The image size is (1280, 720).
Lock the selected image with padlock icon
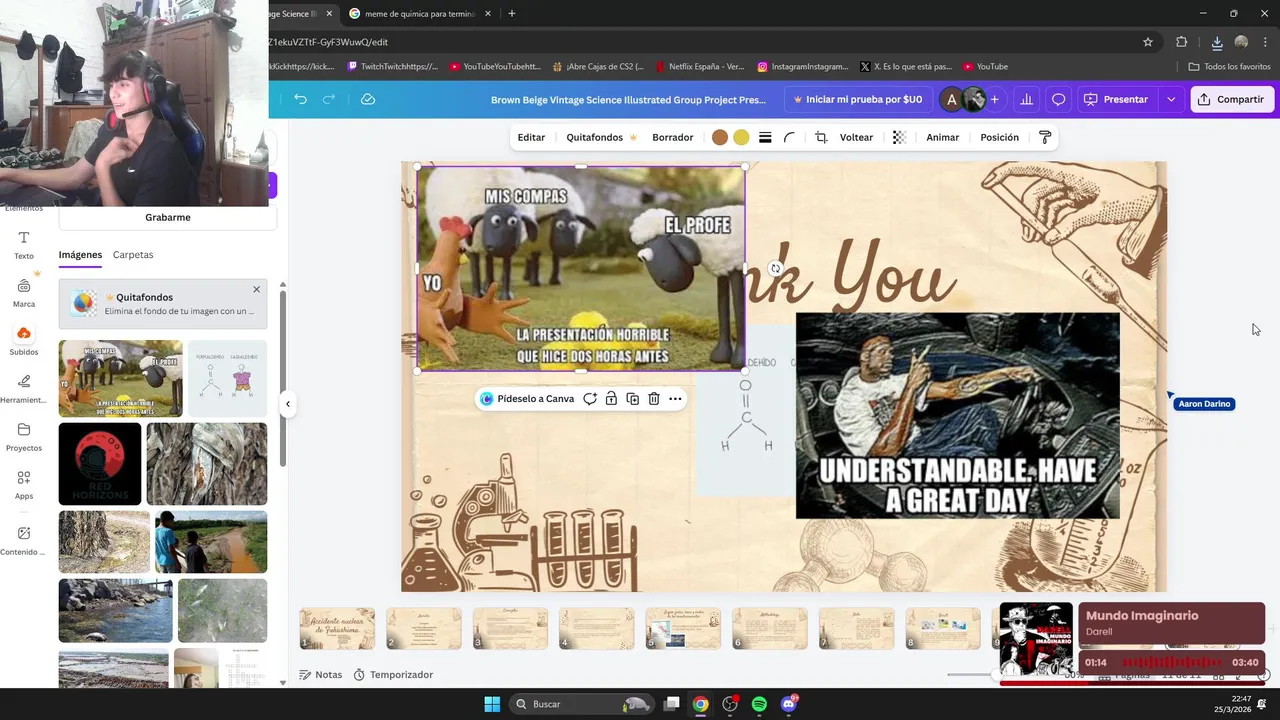pyautogui.click(x=611, y=399)
